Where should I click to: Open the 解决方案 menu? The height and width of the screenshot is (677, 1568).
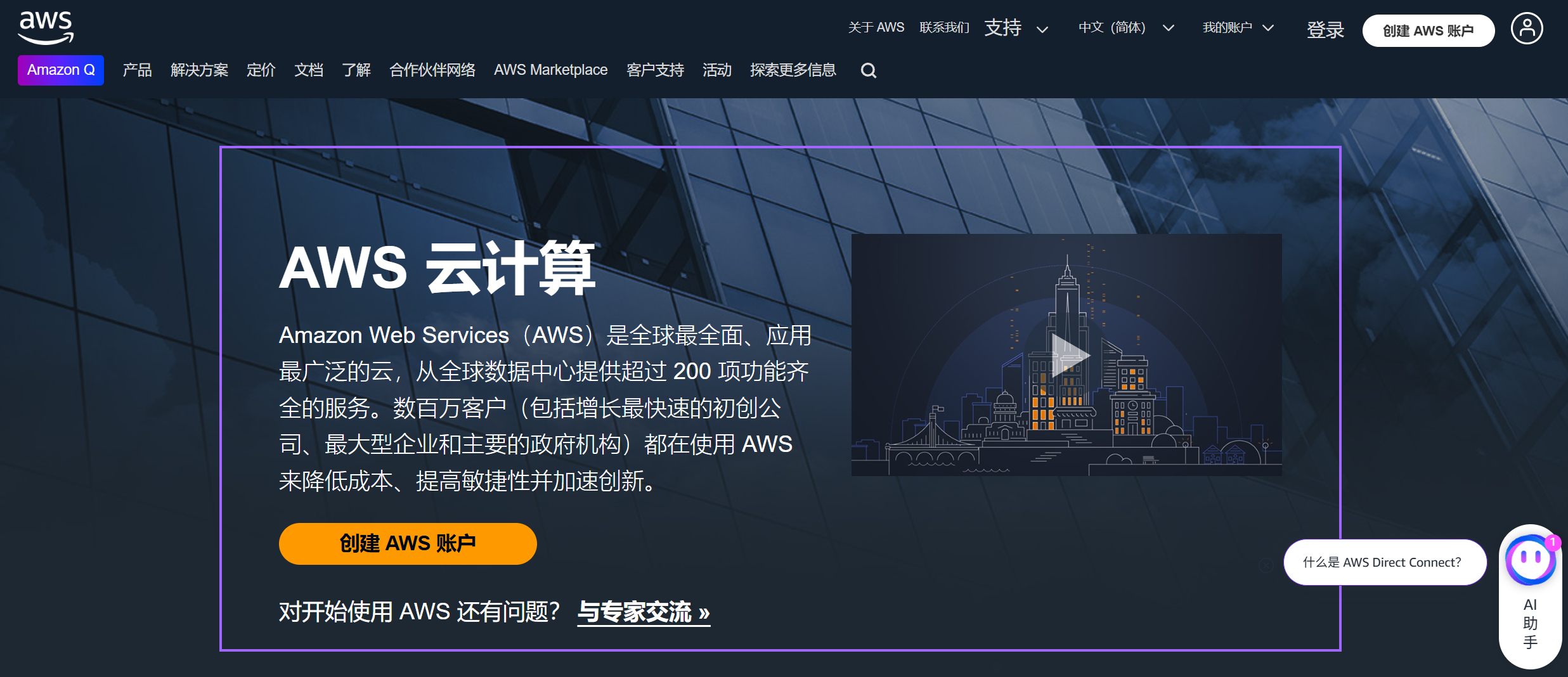pos(199,70)
